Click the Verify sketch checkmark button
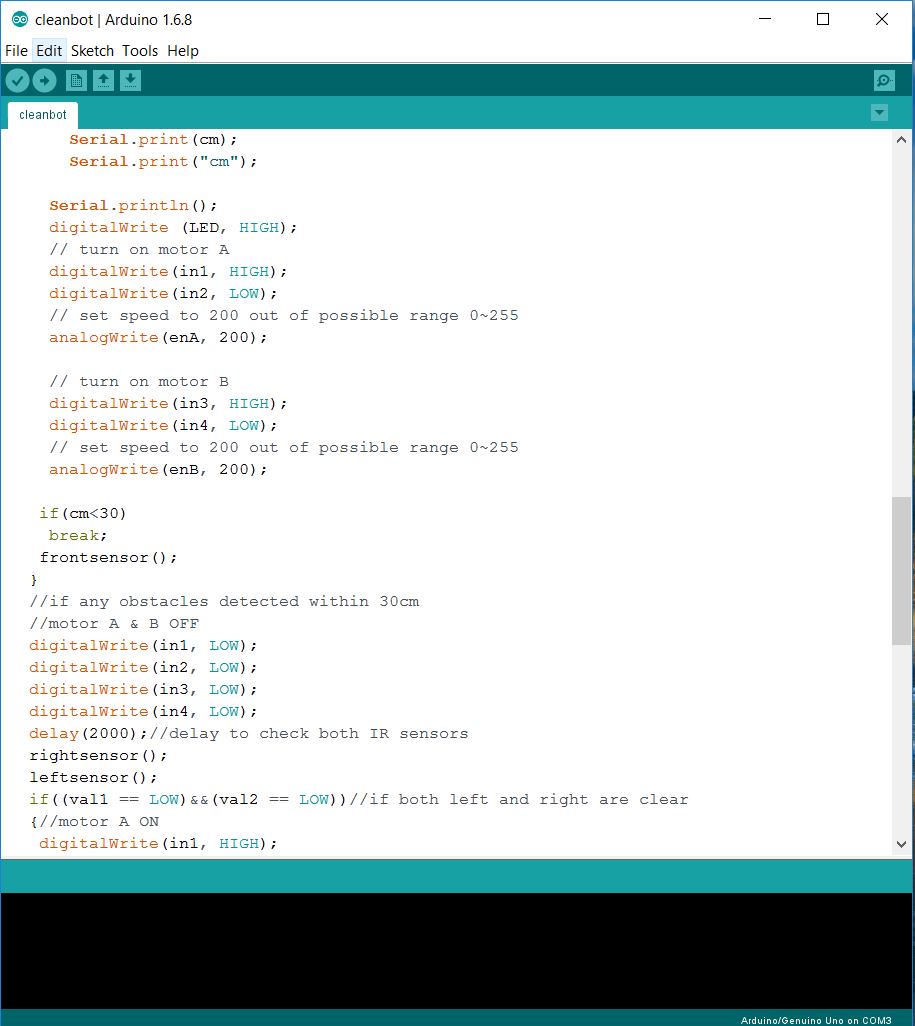 18,80
